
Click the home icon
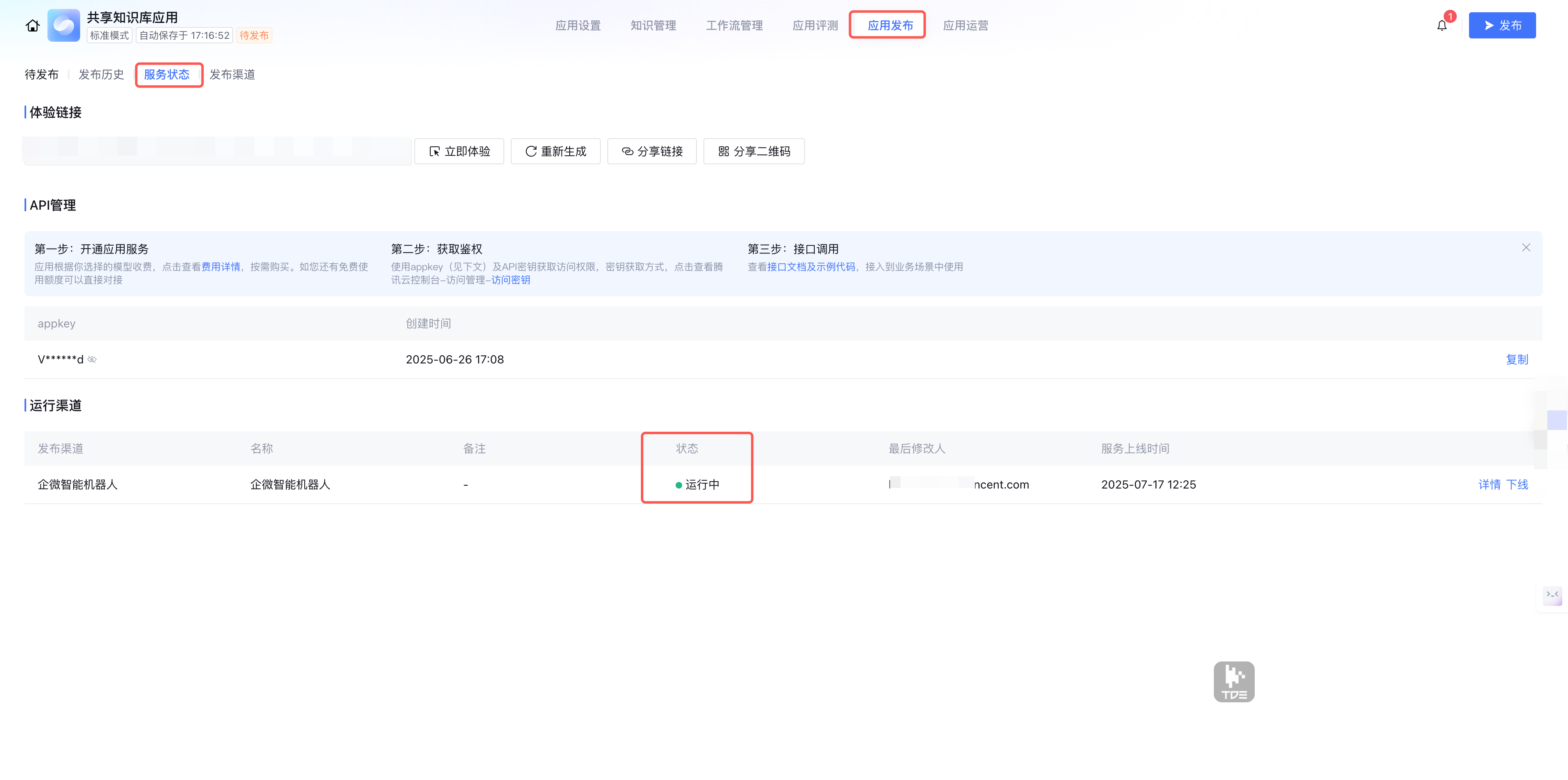[x=32, y=26]
